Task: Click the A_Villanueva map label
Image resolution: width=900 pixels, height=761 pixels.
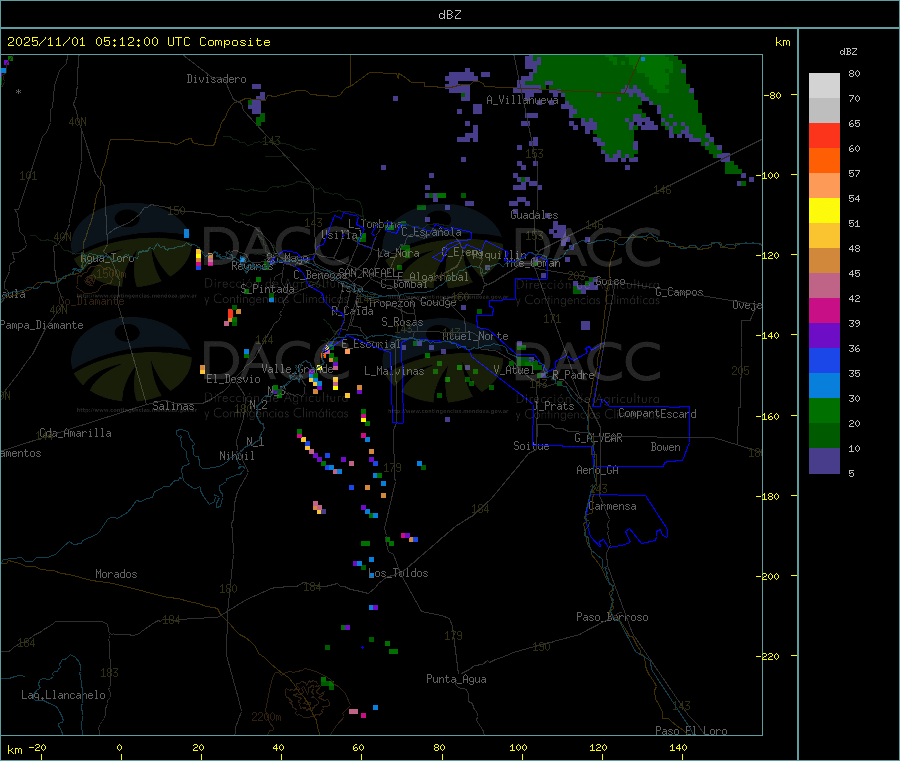Action: pyautogui.click(x=522, y=100)
